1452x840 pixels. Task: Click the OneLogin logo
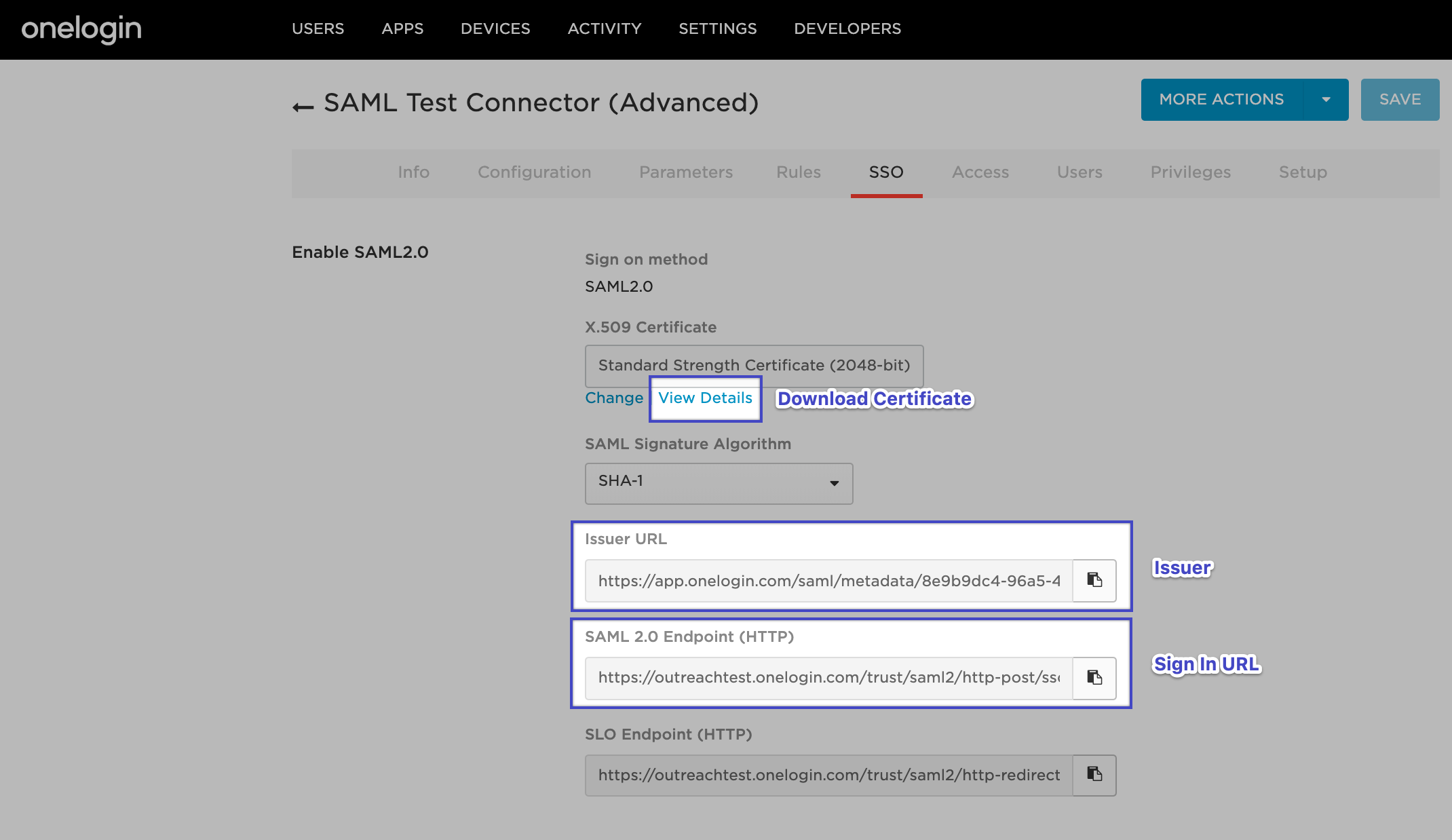(x=81, y=29)
